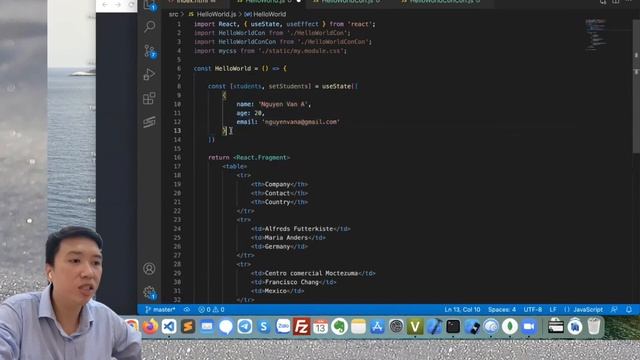Image resolution: width=640 pixels, height=360 pixels.
Task: Open FileZilla from the dock
Action: [302, 327]
